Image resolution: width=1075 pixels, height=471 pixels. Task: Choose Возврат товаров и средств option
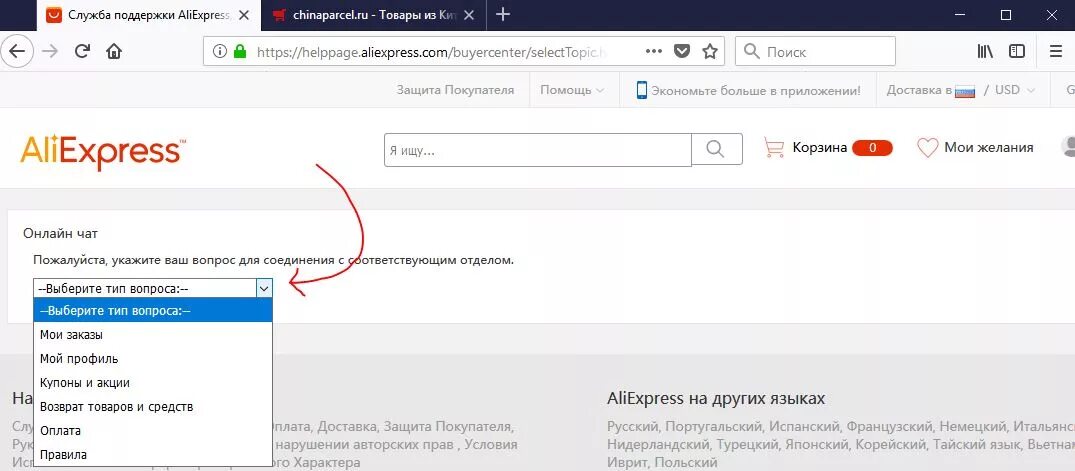(x=153, y=407)
